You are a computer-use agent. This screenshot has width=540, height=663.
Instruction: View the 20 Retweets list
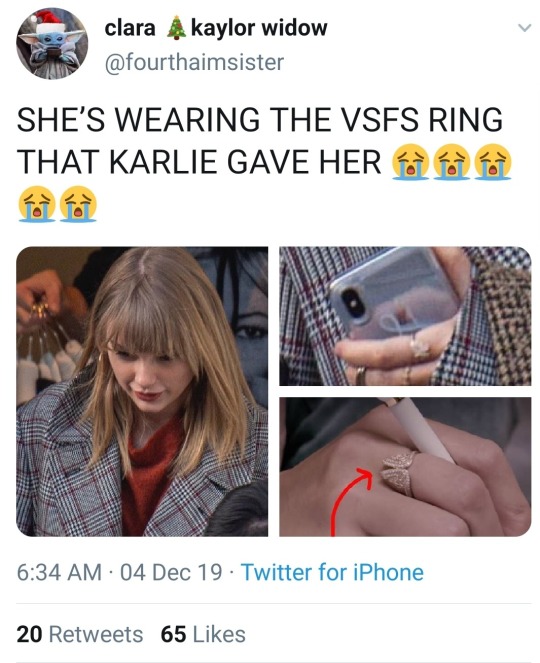pyautogui.click(x=80, y=634)
